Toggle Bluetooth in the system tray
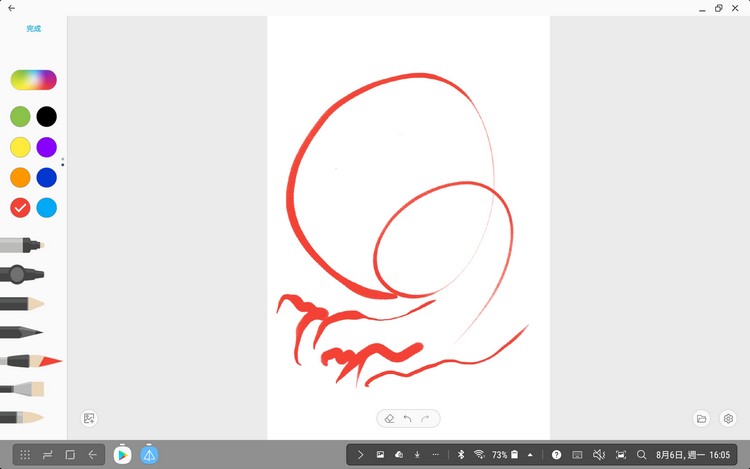This screenshot has width=750, height=469. coord(461,455)
